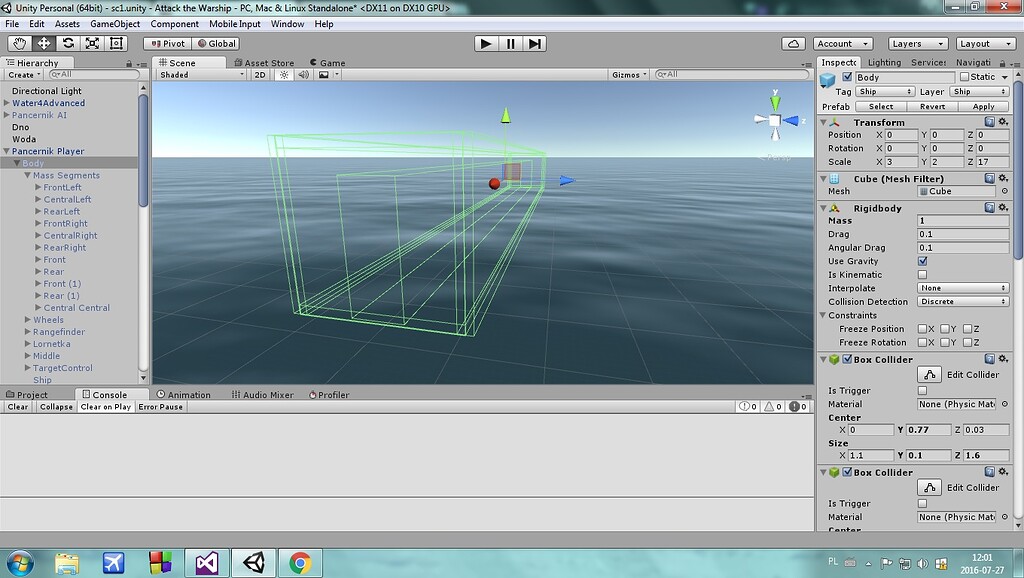
Task: Select the Rect transform tool
Action: click(x=115, y=43)
